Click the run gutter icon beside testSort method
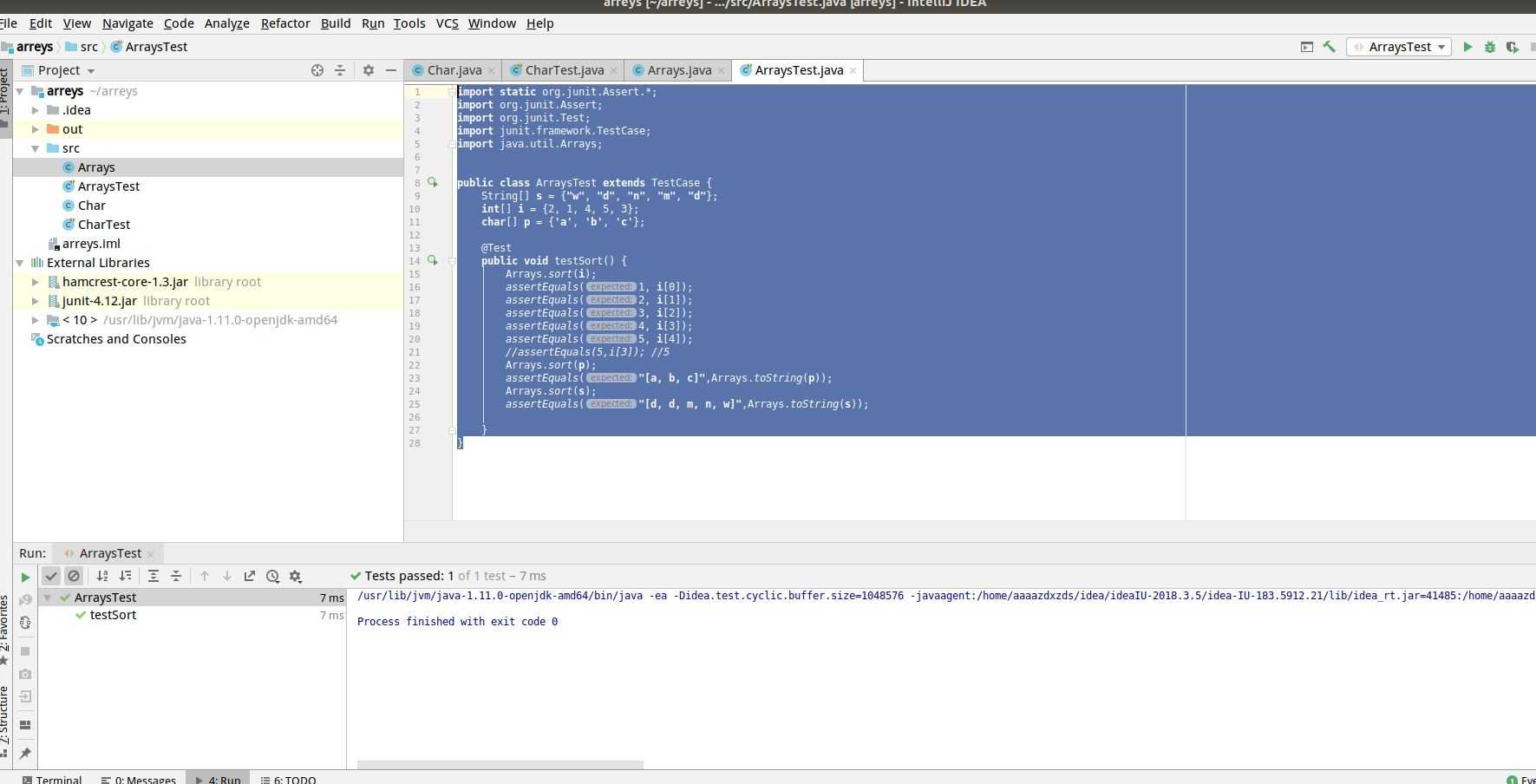 (x=432, y=261)
